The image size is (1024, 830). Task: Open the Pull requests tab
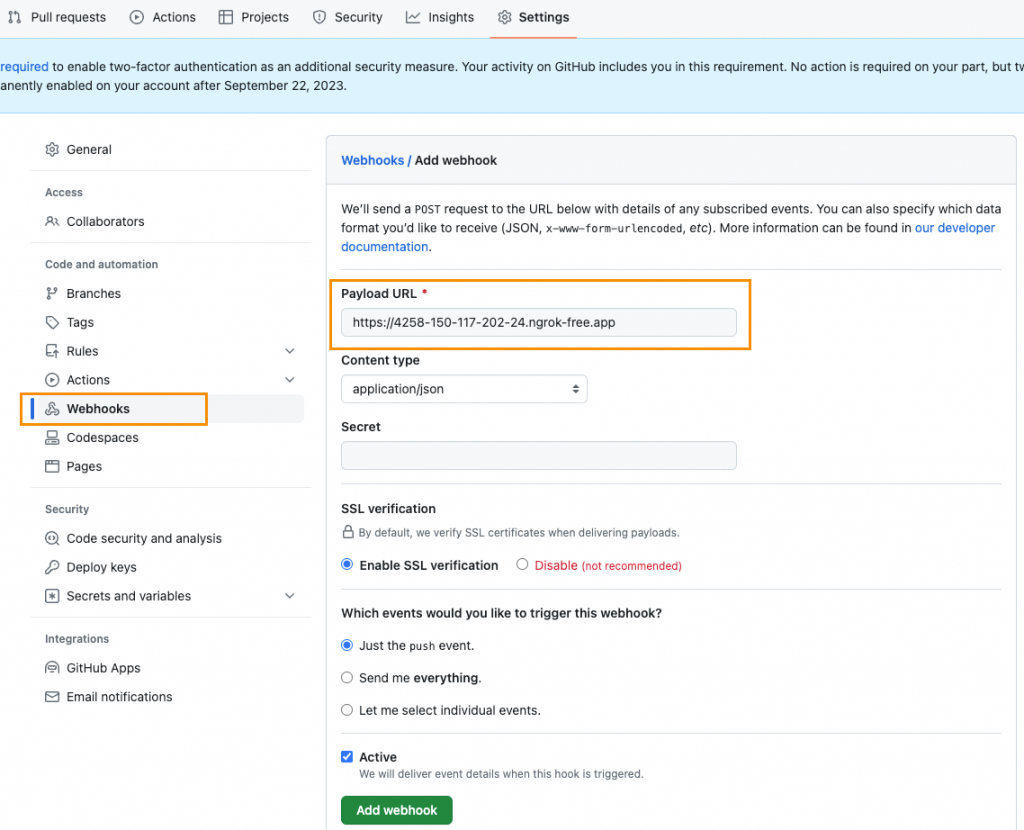(57, 17)
